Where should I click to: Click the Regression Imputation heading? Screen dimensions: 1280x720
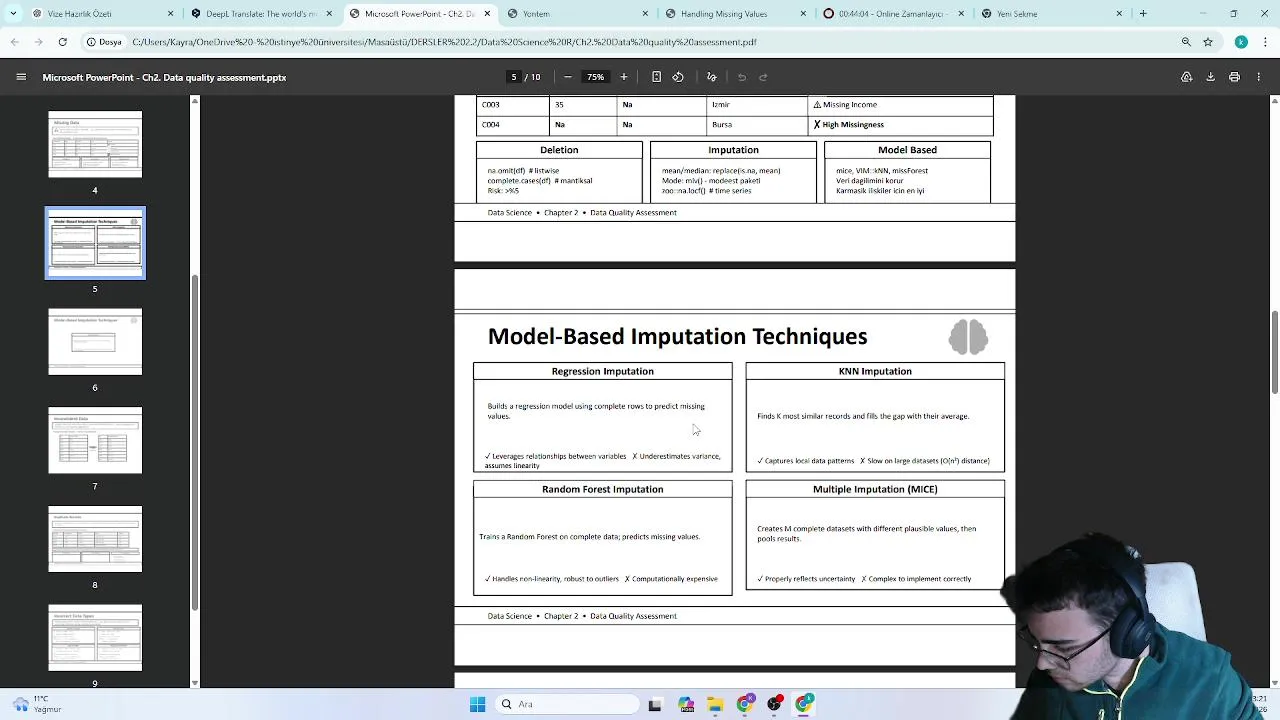click(x=602, y=371)
